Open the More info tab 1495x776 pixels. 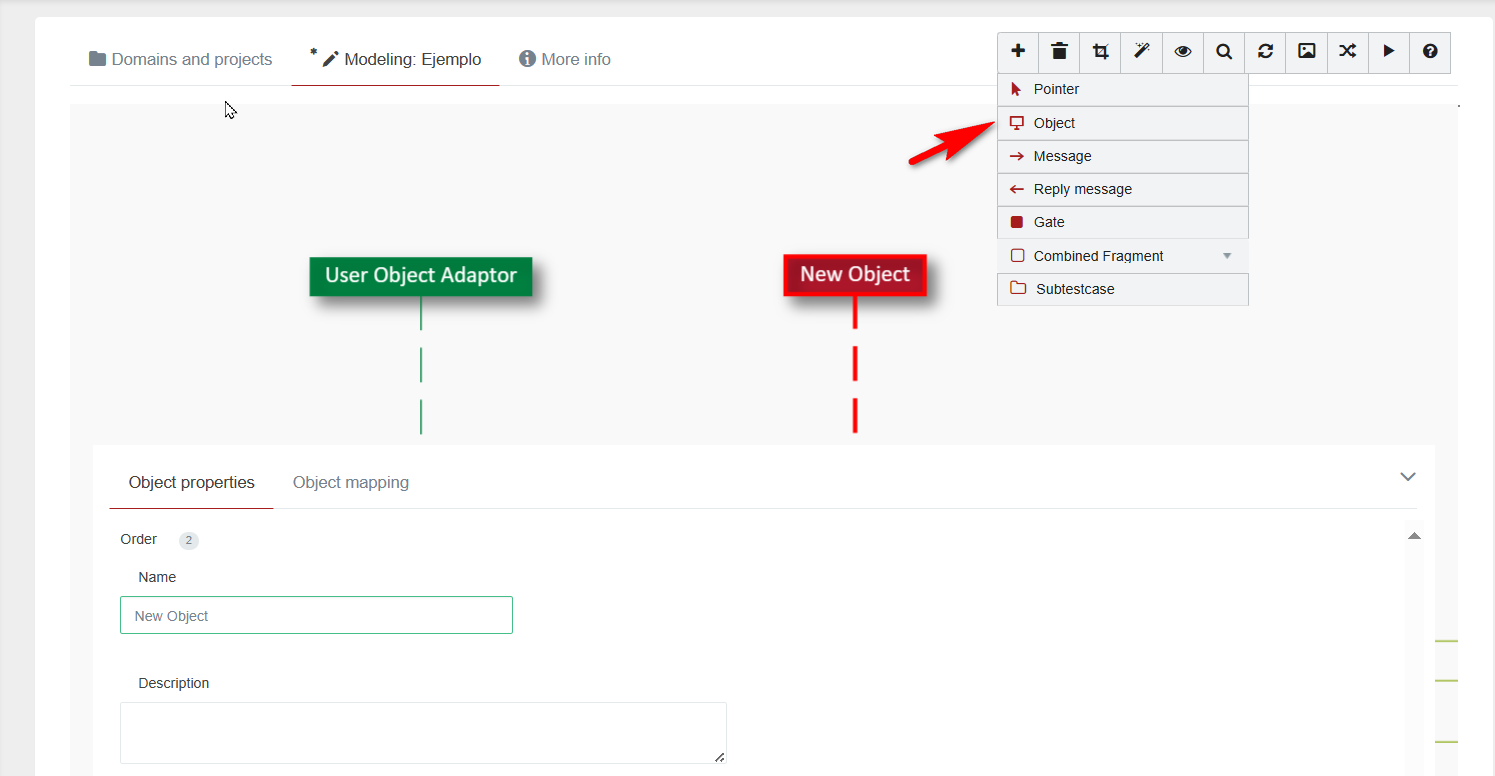click(x=565, y=60)
